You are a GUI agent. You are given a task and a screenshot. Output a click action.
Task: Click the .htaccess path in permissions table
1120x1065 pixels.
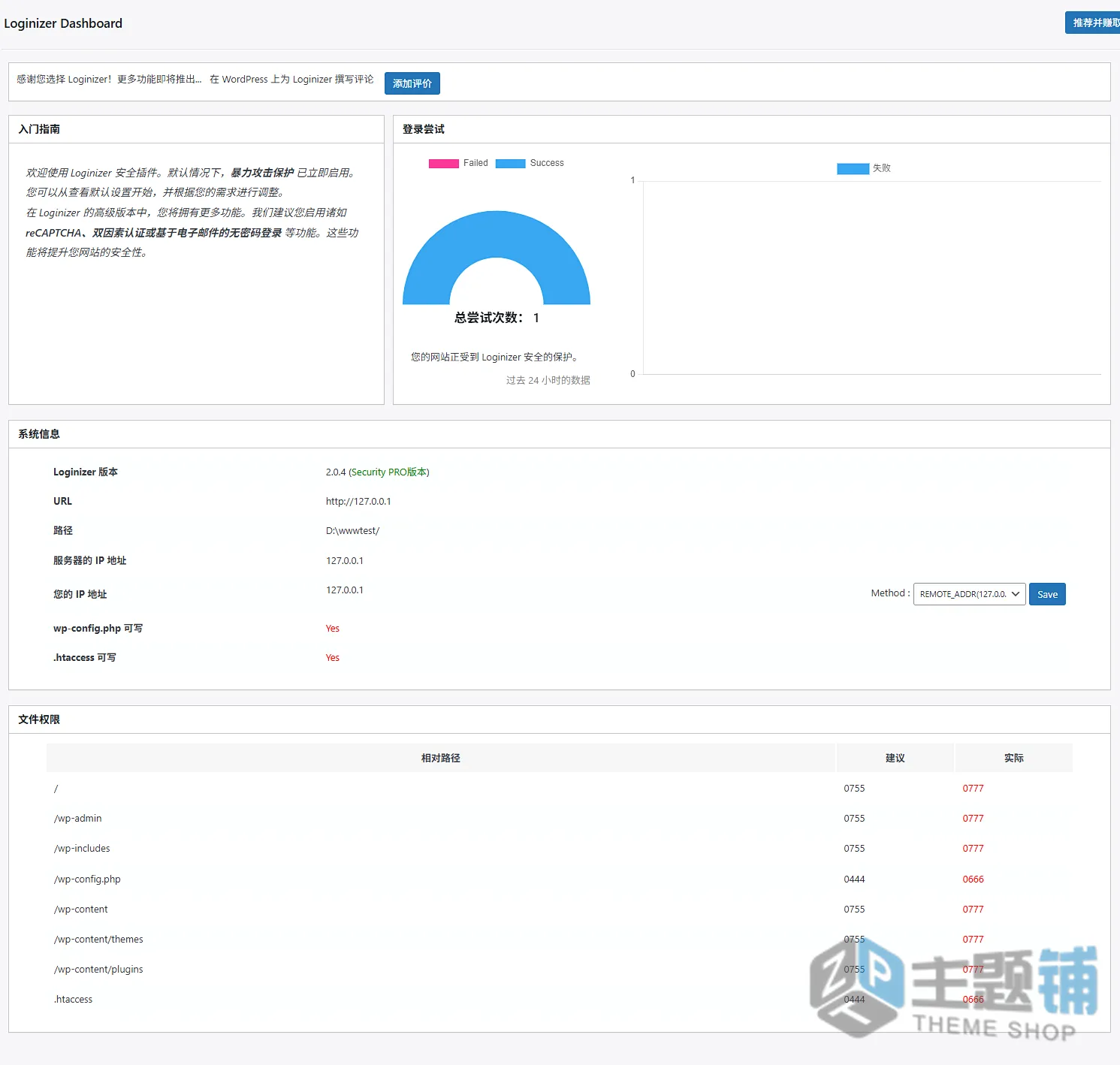(x=73, y=999)
